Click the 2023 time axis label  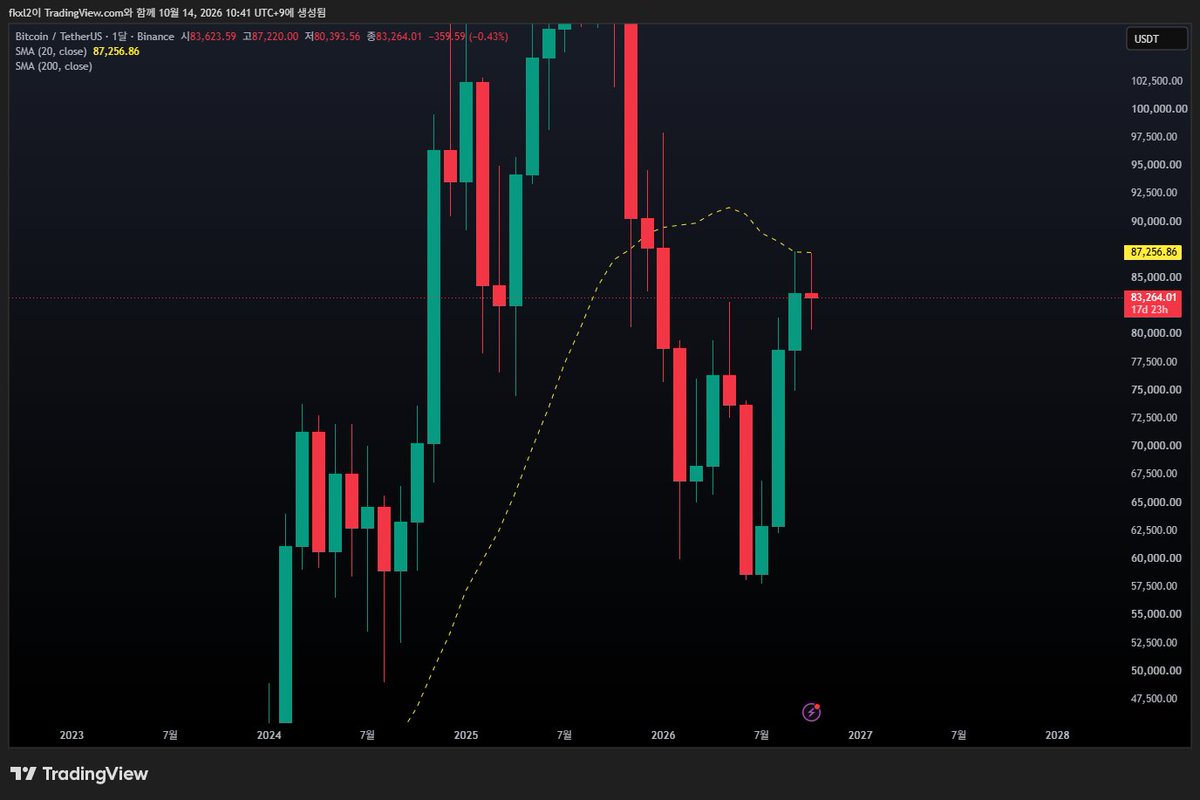[x=72, y=734]
